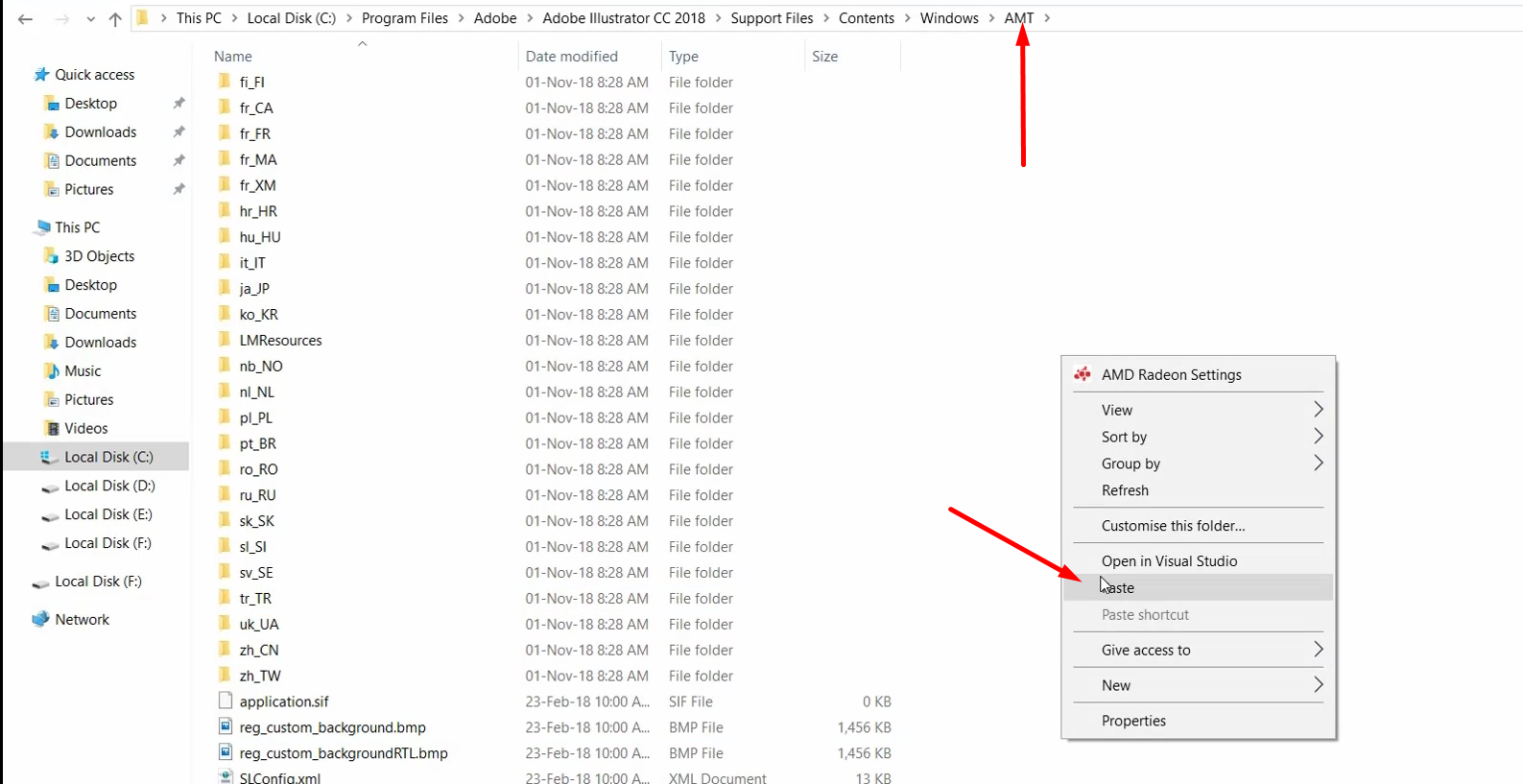Select the ja_JP folder row
This screenshot has height=784, width=1523.
[555, 288]
